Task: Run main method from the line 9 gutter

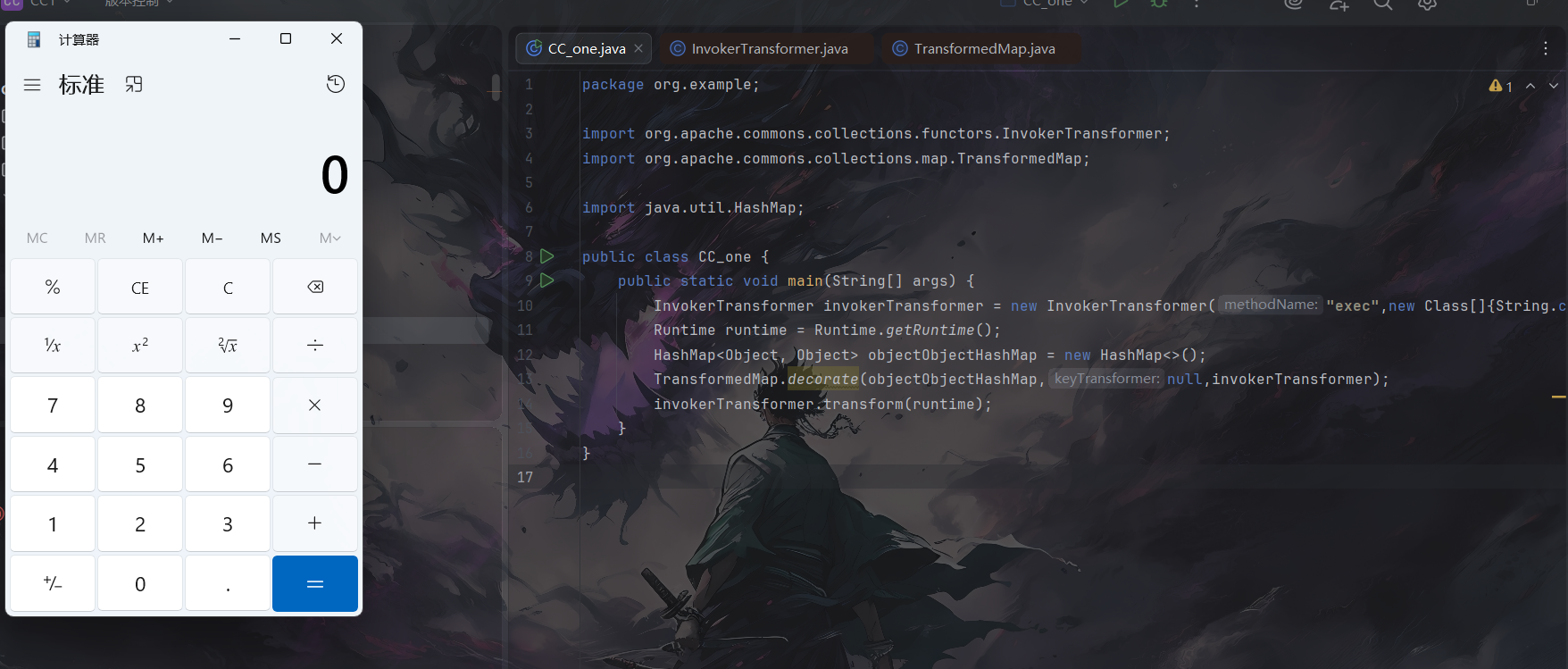Action: tap(547, 280)
